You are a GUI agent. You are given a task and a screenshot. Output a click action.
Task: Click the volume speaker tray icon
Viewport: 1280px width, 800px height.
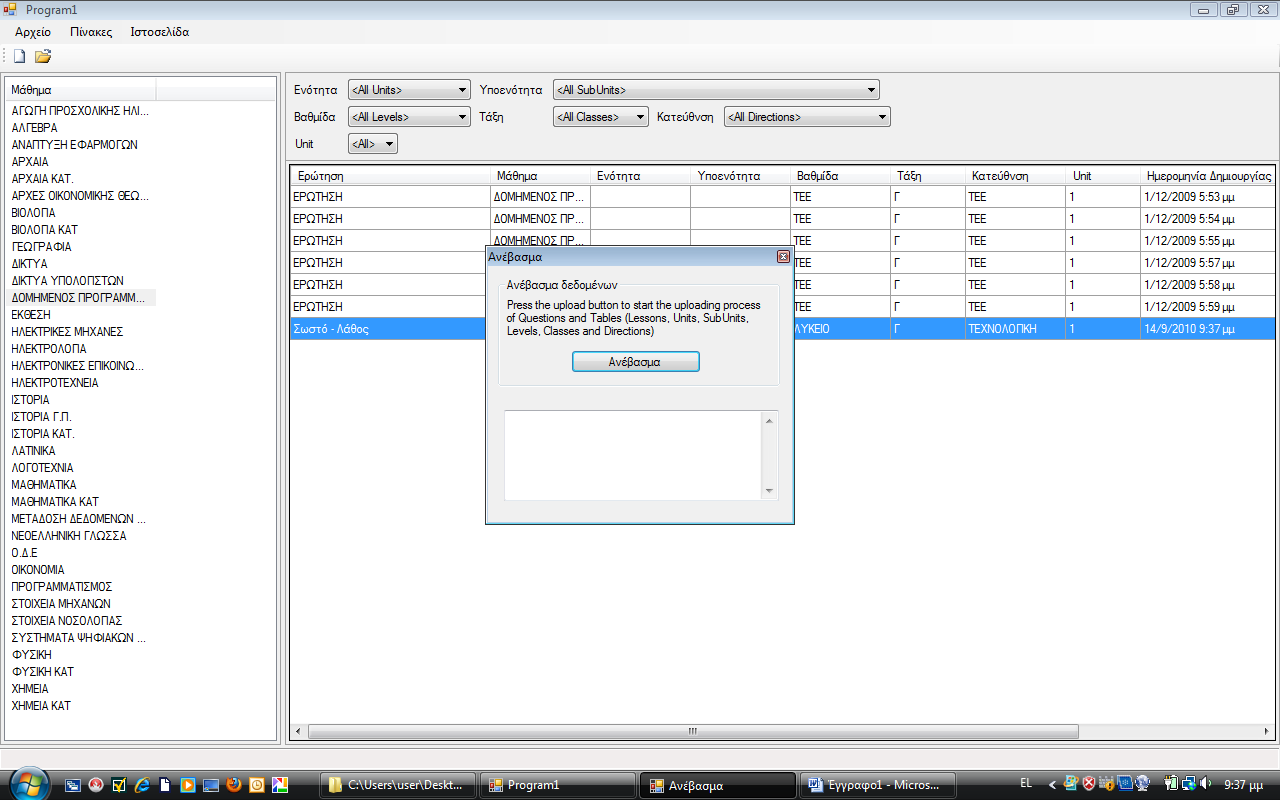(x=1205, y=783)
